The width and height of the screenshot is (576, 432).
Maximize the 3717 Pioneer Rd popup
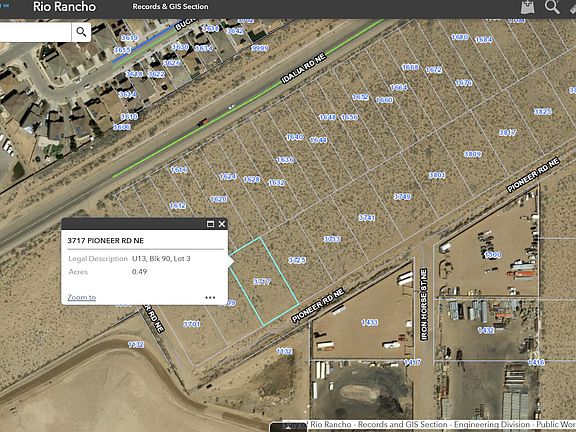210,224
